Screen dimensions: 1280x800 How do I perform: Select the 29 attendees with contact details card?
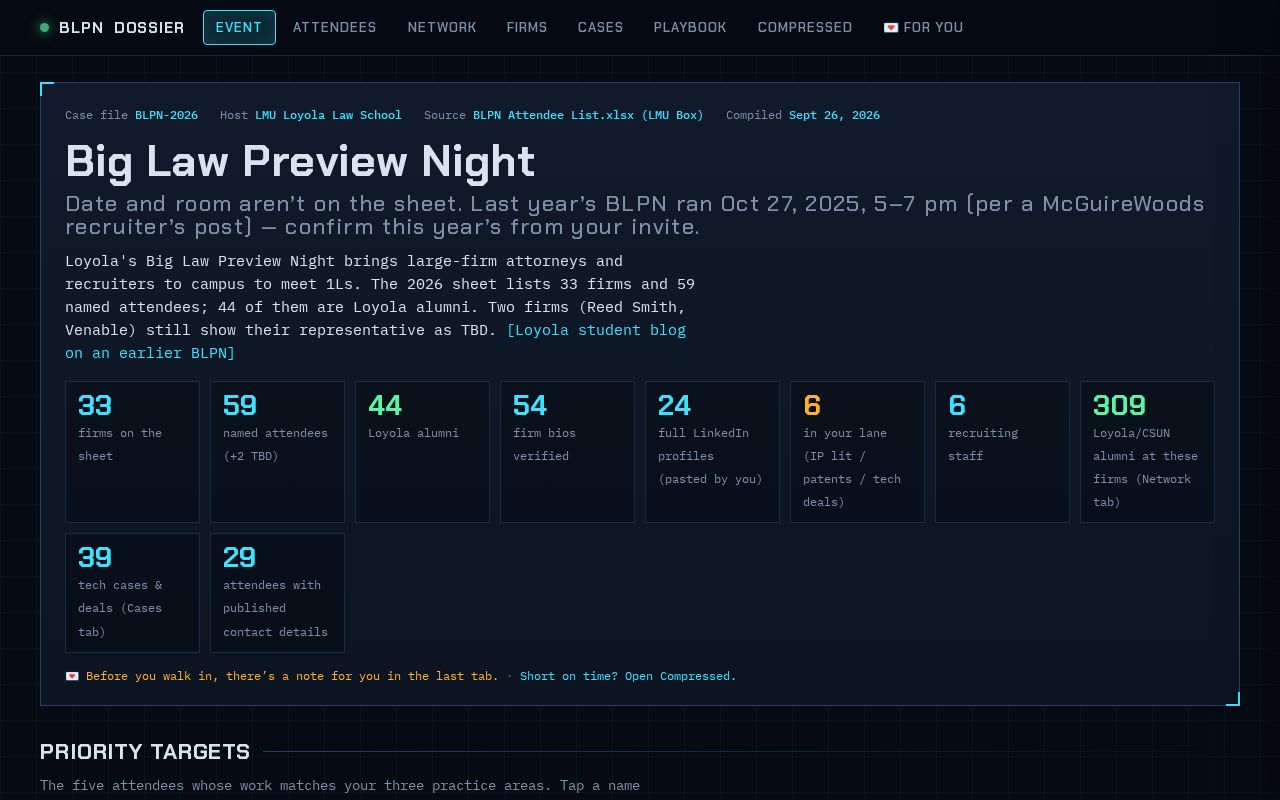click(x=277, y=593)
